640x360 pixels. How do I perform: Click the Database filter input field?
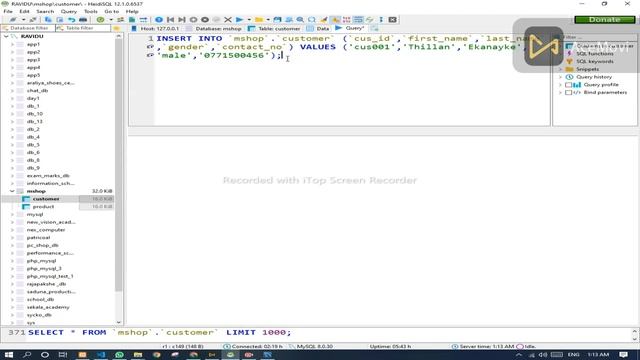click(27, 28)
